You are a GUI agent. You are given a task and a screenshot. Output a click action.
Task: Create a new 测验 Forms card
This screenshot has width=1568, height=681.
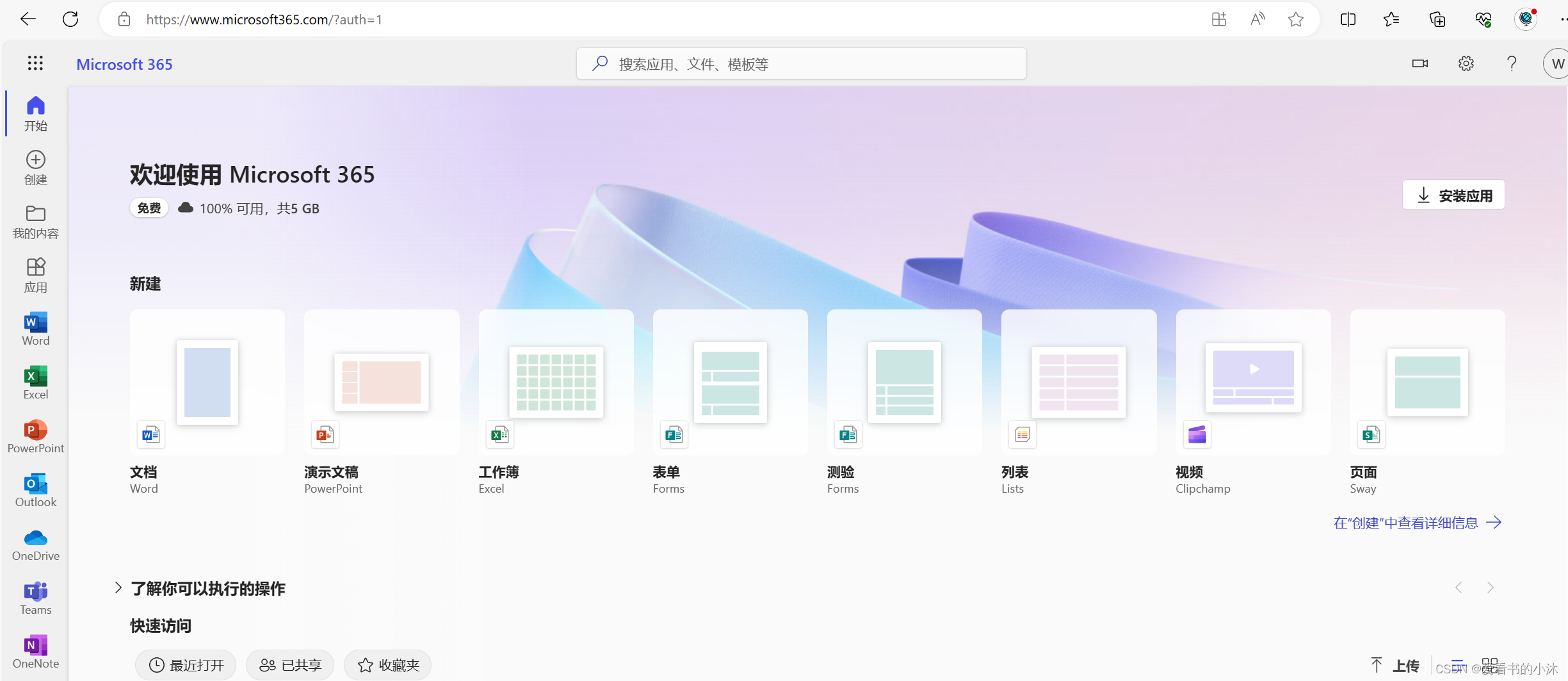tap(904, 402)
